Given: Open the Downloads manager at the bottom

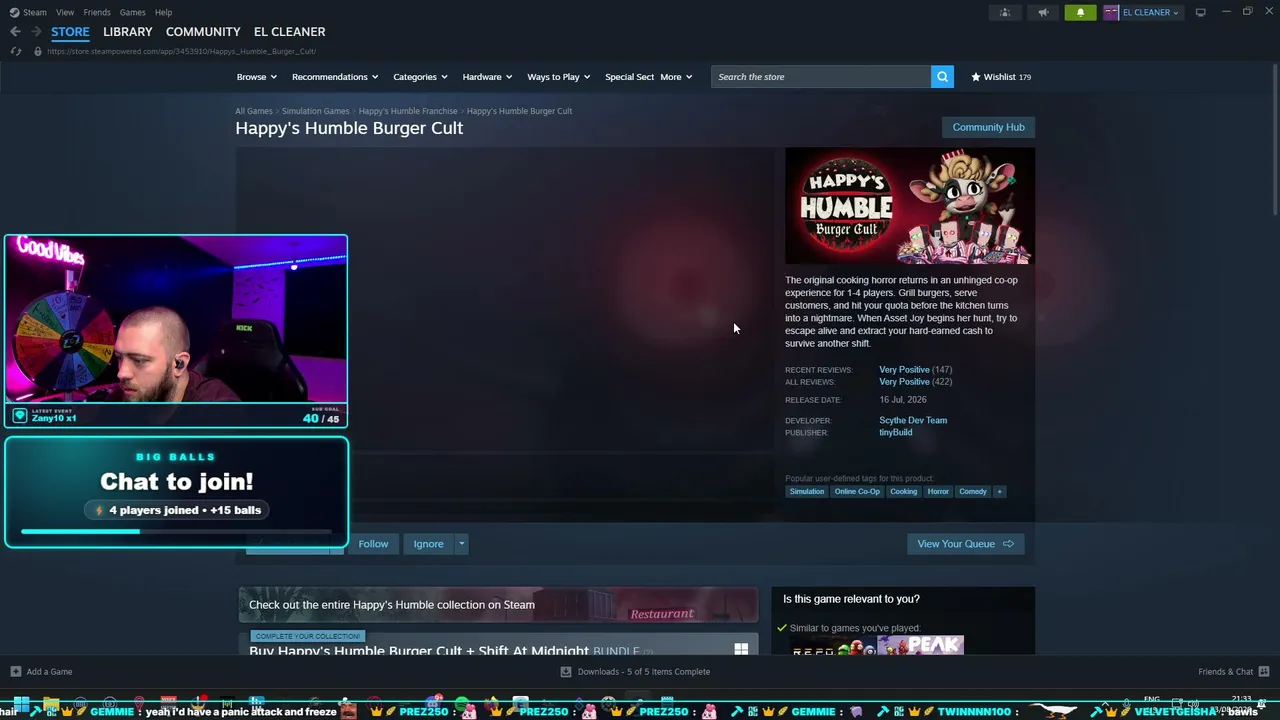Looking at the screenshot, I should (x=635, y=672).
